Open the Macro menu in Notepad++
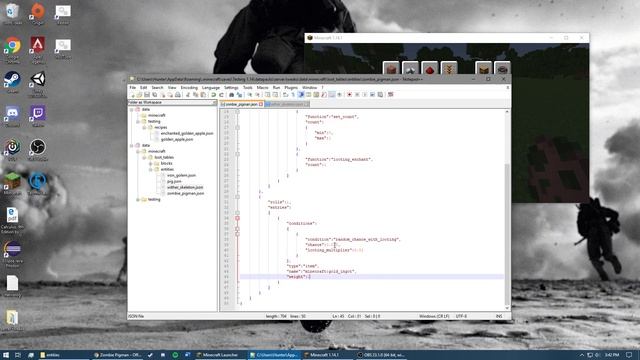The height and width of the screenshot is (360, 640). 262,88
